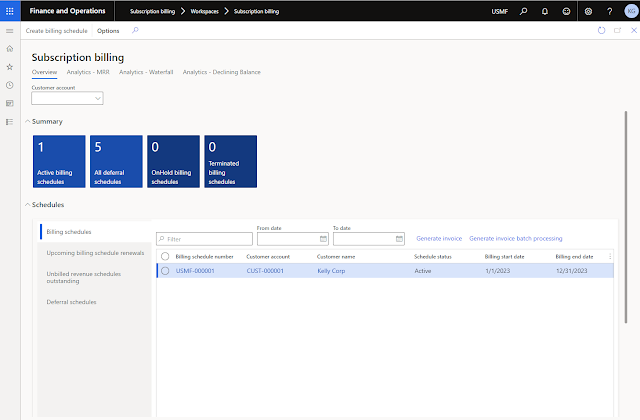
Task: Click Subscription billing module breadcrumb
Action: click(x=152, y=11)
